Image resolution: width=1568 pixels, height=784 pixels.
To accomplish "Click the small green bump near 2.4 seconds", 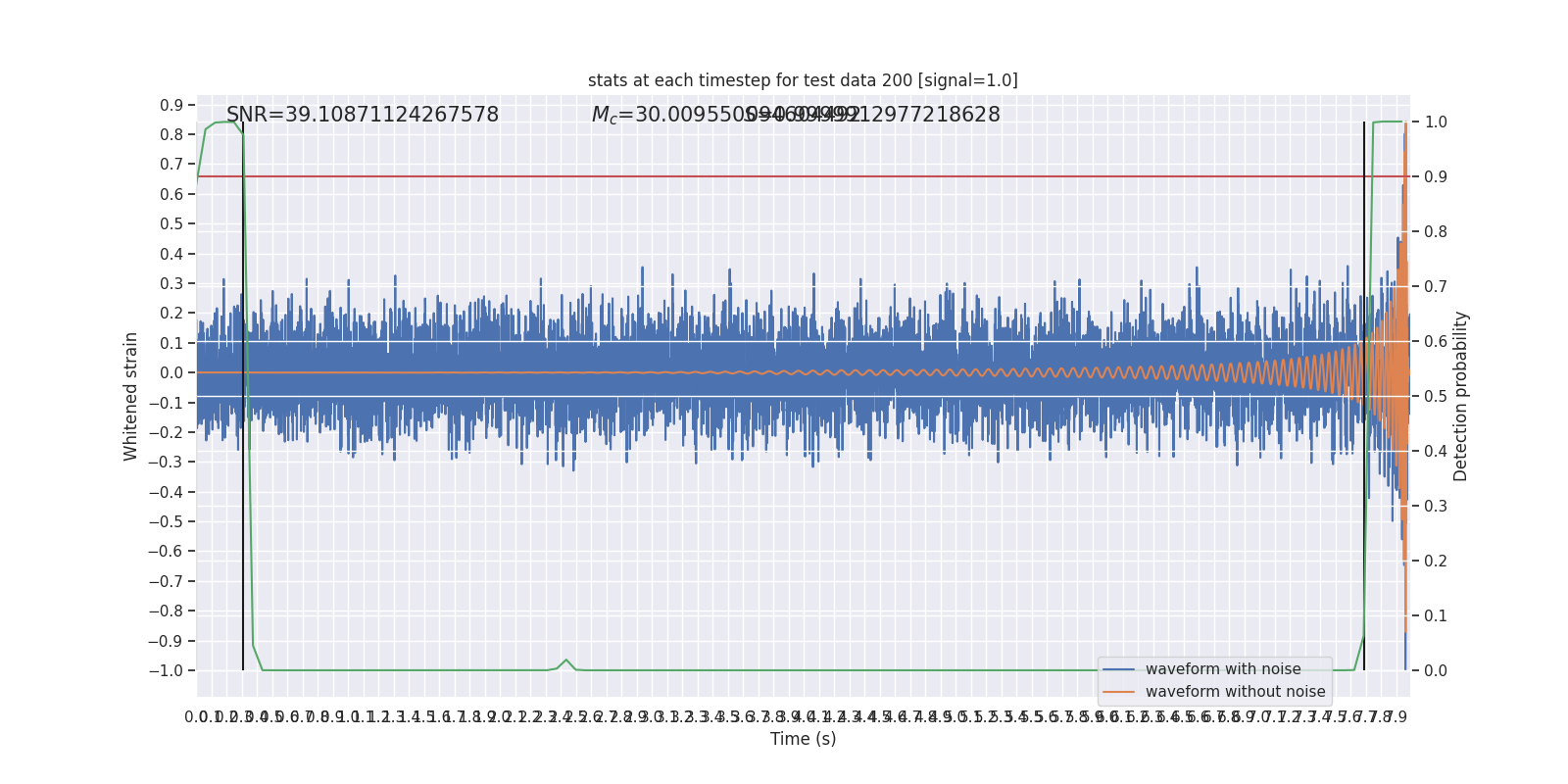I will tap(566, 661).
